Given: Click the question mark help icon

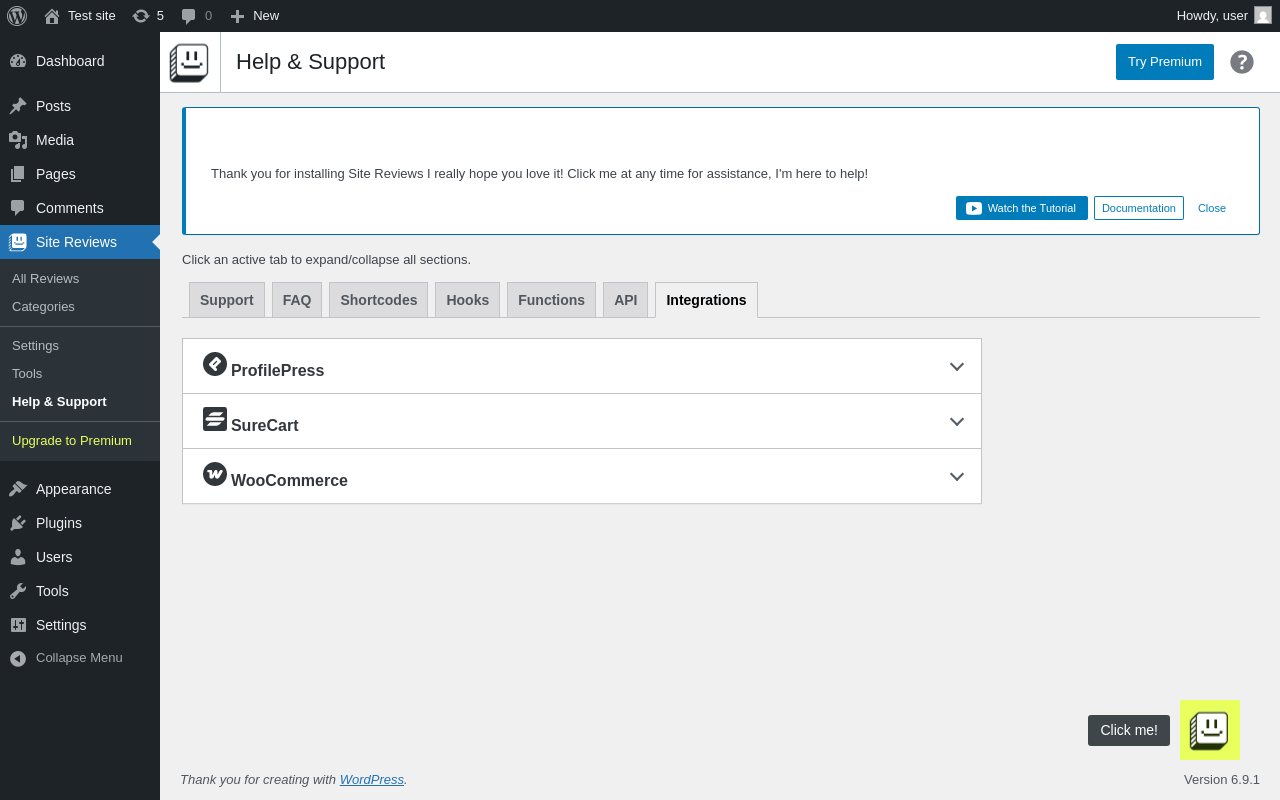Looking at the screenshot, I should click(1242, 62).
